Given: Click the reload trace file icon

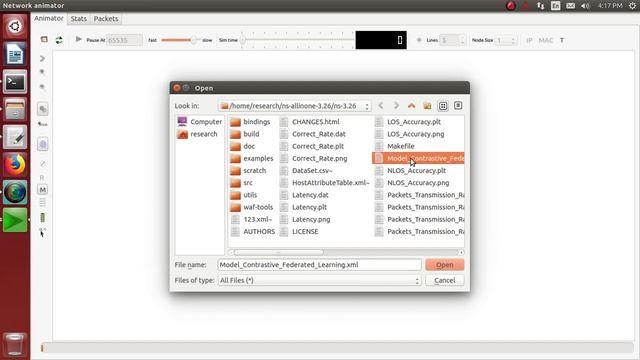Looking at the screenshot, I should point(59,40).
